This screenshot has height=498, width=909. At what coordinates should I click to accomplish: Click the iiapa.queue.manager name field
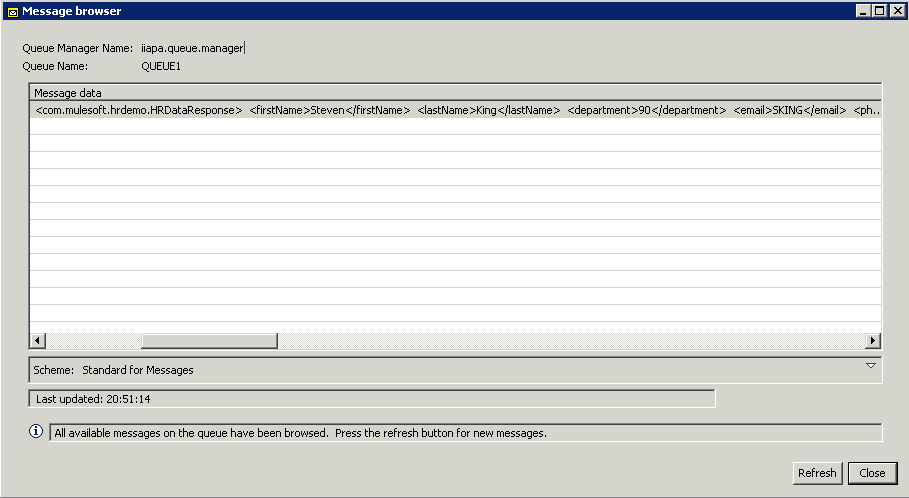(x=192, y=47)
